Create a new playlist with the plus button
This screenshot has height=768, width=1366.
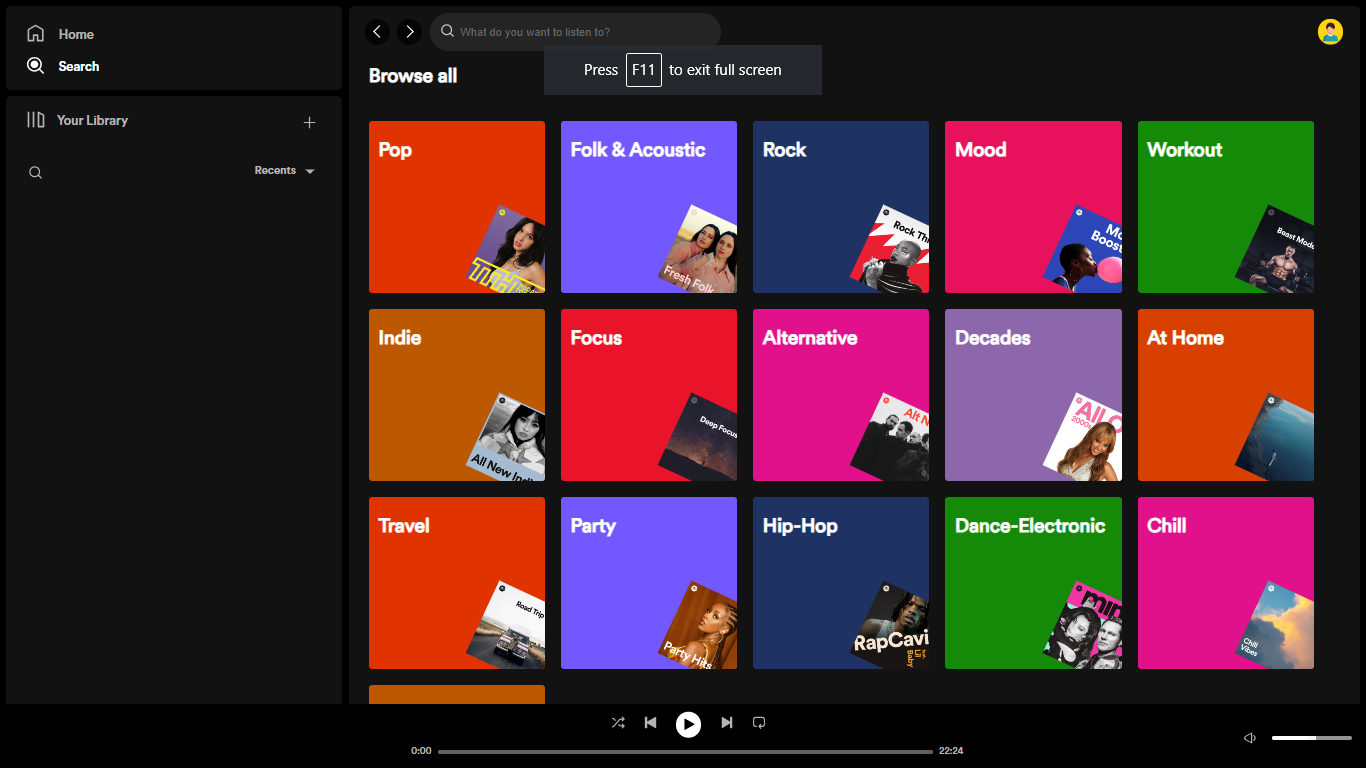(x=310, y=121)
